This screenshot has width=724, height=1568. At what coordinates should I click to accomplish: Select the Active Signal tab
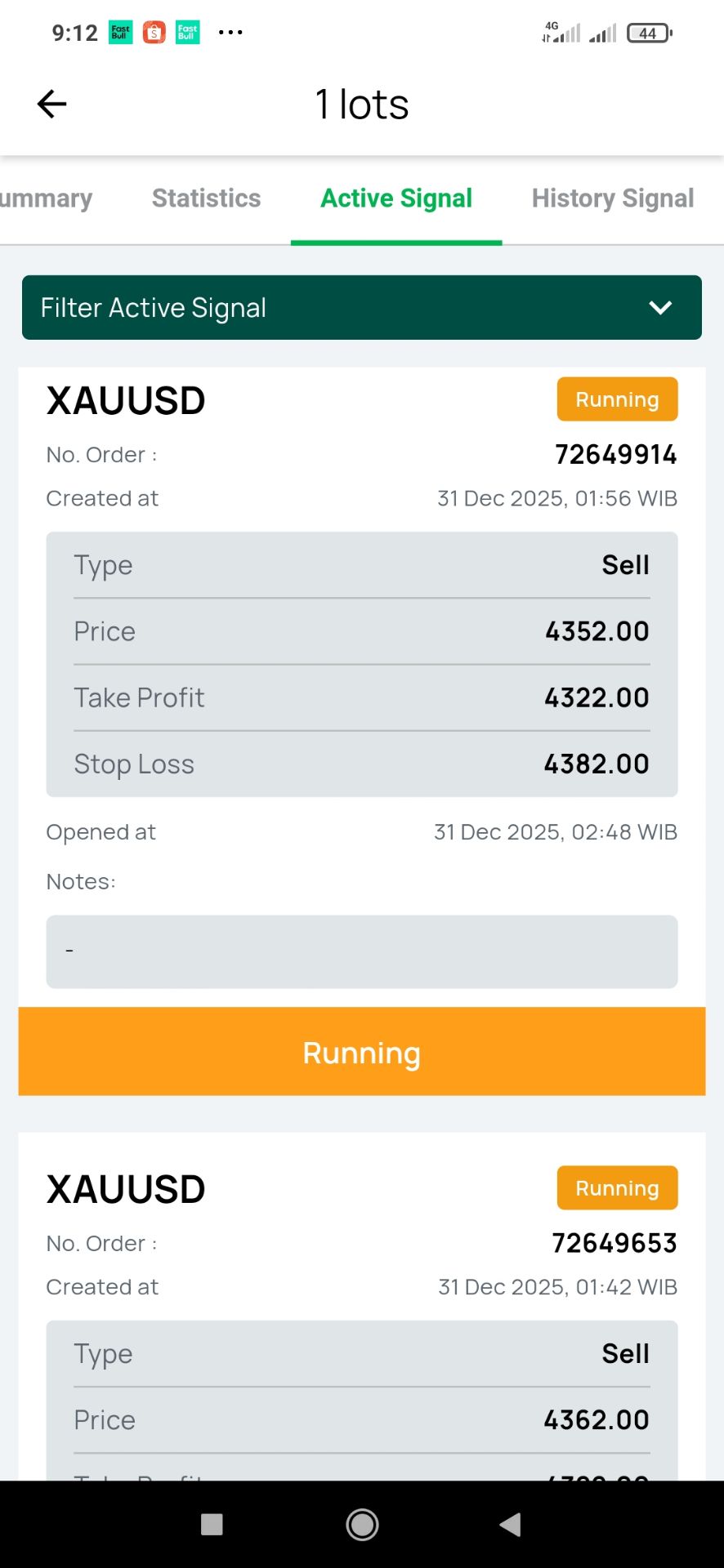pyautogui.click(x=396, y=198)
